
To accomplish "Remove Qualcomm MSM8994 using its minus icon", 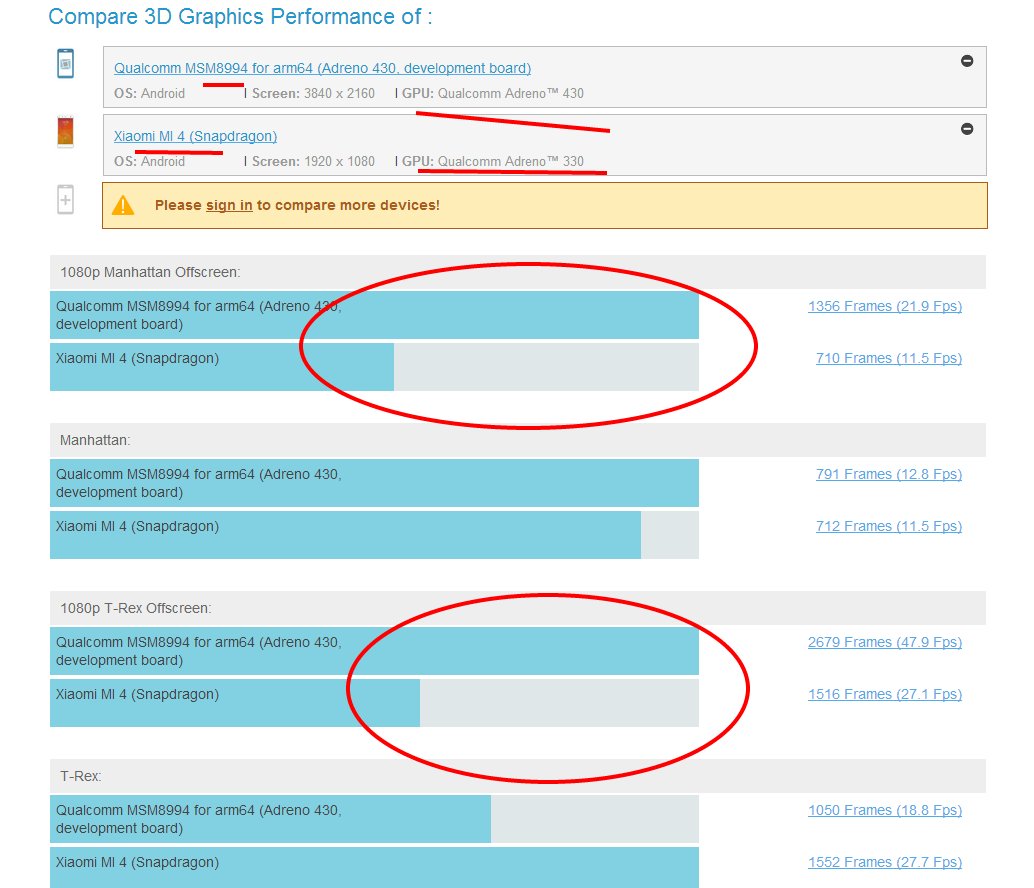I will click(x=967, y=61).
